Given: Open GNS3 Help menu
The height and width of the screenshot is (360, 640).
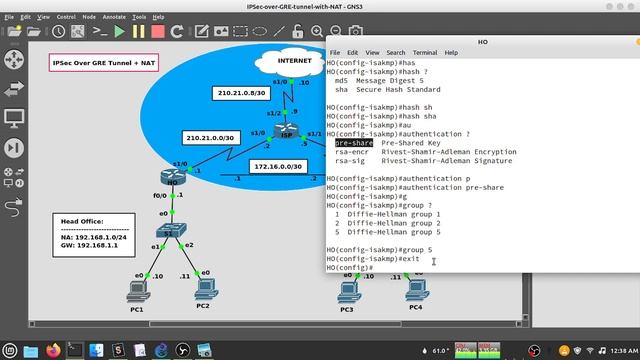Looking at the screenshot, I should (x=158, y=17).
